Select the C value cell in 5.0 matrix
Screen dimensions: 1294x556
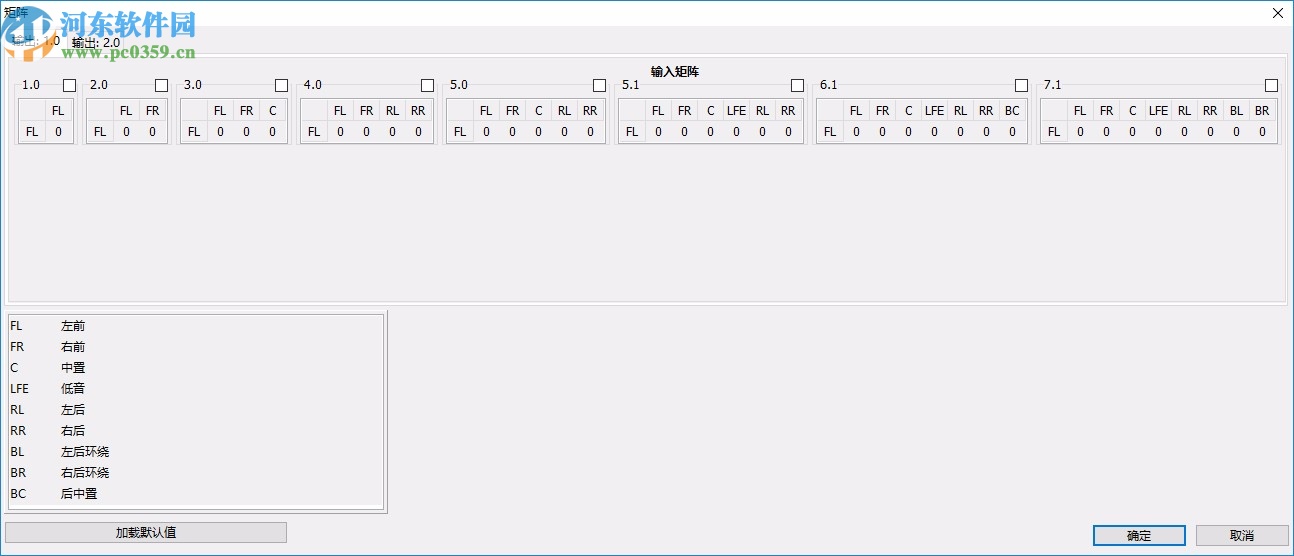tap(538, 132)
